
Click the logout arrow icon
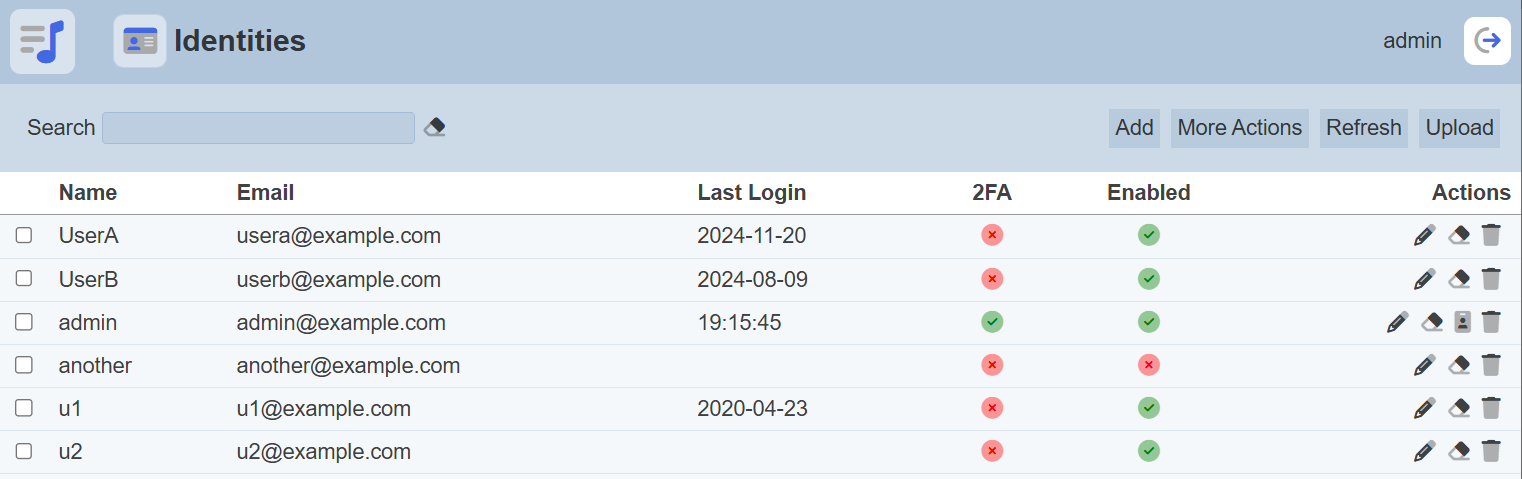(1487, 41)
